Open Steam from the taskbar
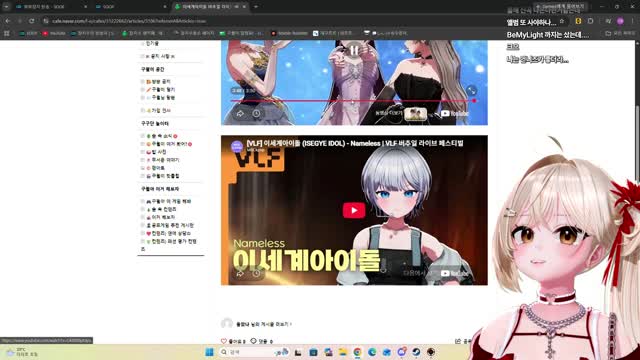 coord(416,352)
